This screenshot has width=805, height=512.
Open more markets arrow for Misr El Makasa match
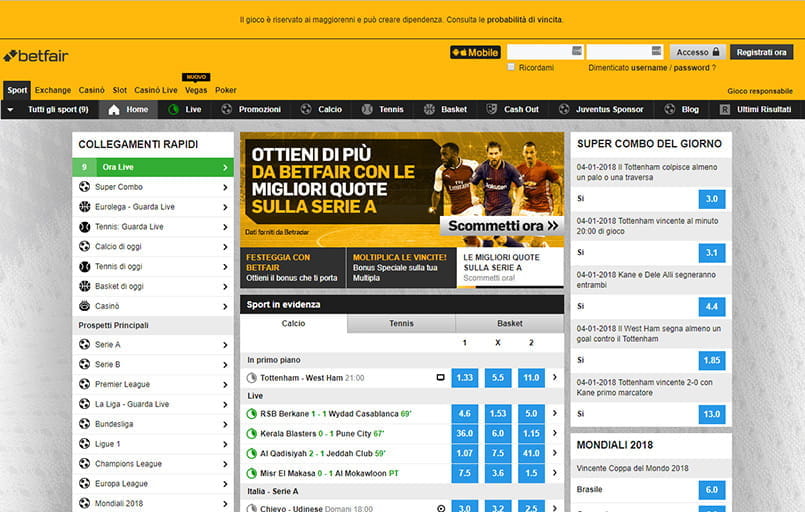(555, 472)
